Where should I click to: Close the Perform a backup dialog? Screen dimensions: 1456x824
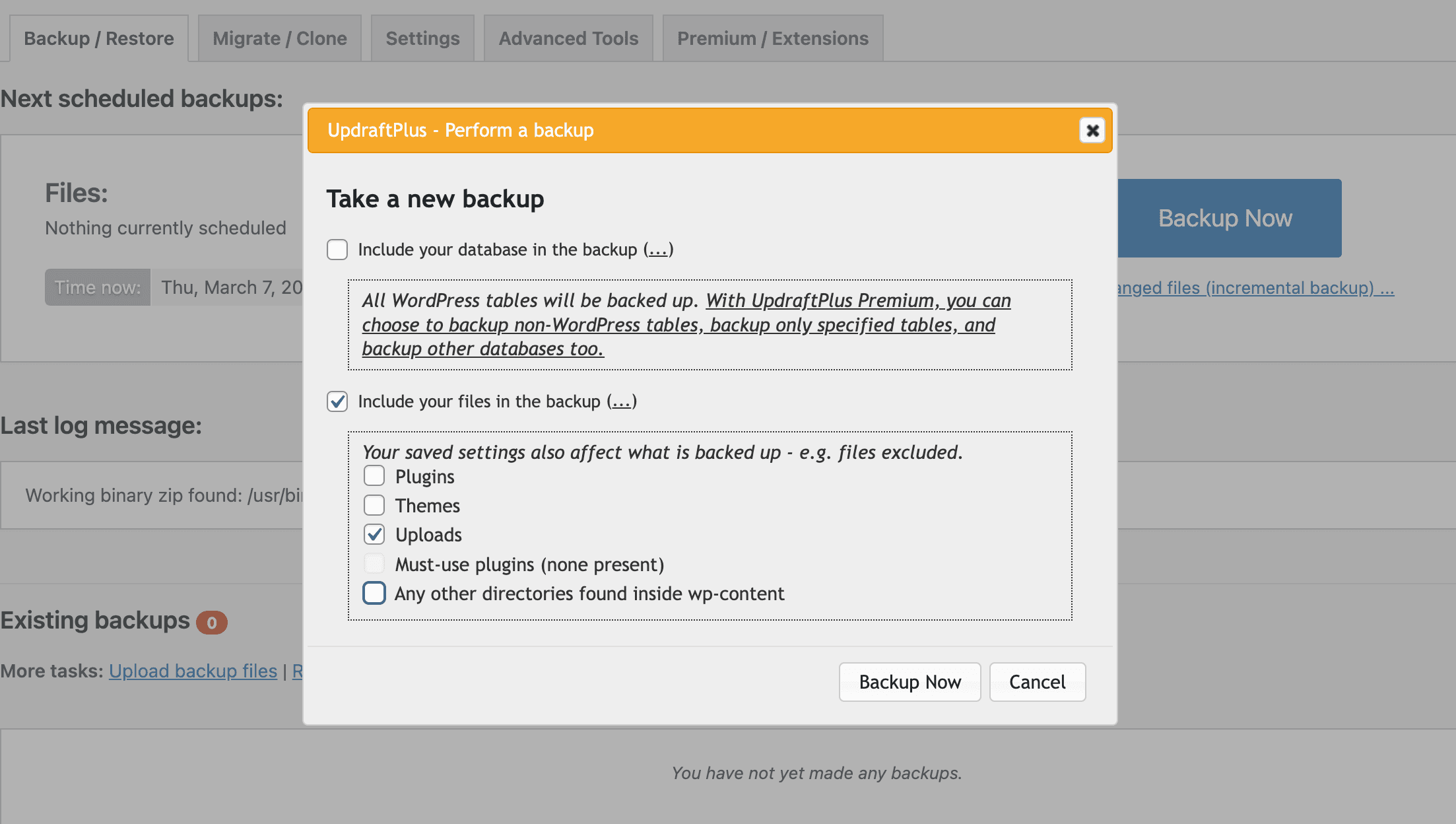1092,130
